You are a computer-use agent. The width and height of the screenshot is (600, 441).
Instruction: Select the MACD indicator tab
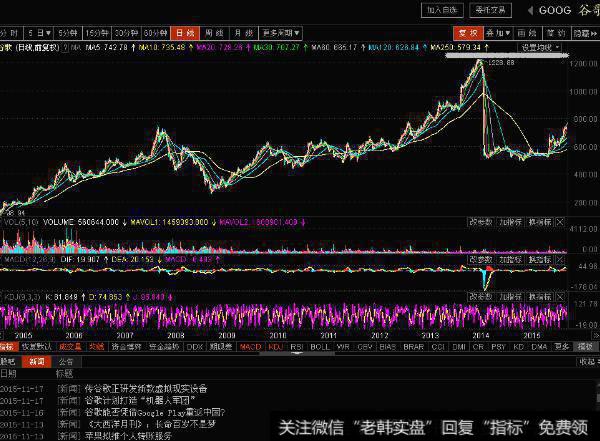(249, 347)
